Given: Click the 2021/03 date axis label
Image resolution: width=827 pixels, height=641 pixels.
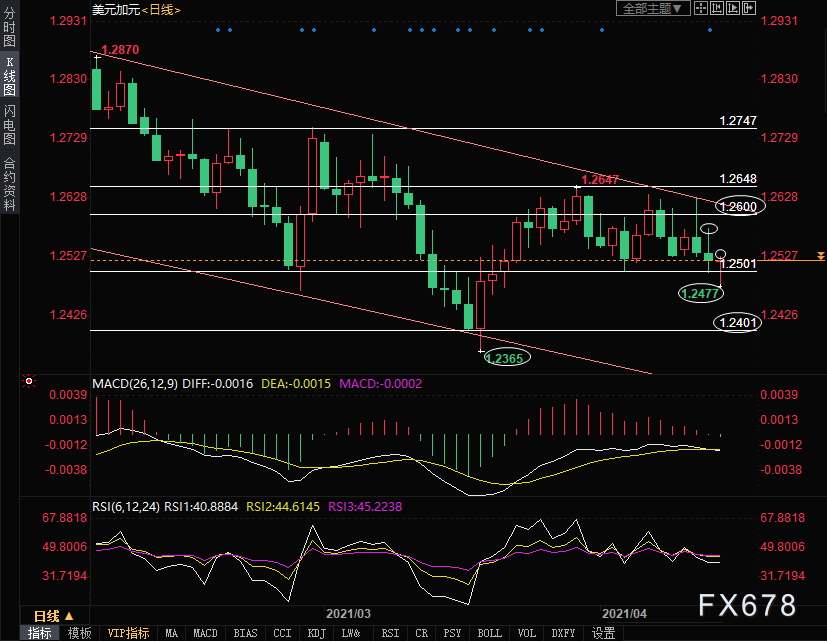Looking at the screenshot, I should click(x=348, y=614).
